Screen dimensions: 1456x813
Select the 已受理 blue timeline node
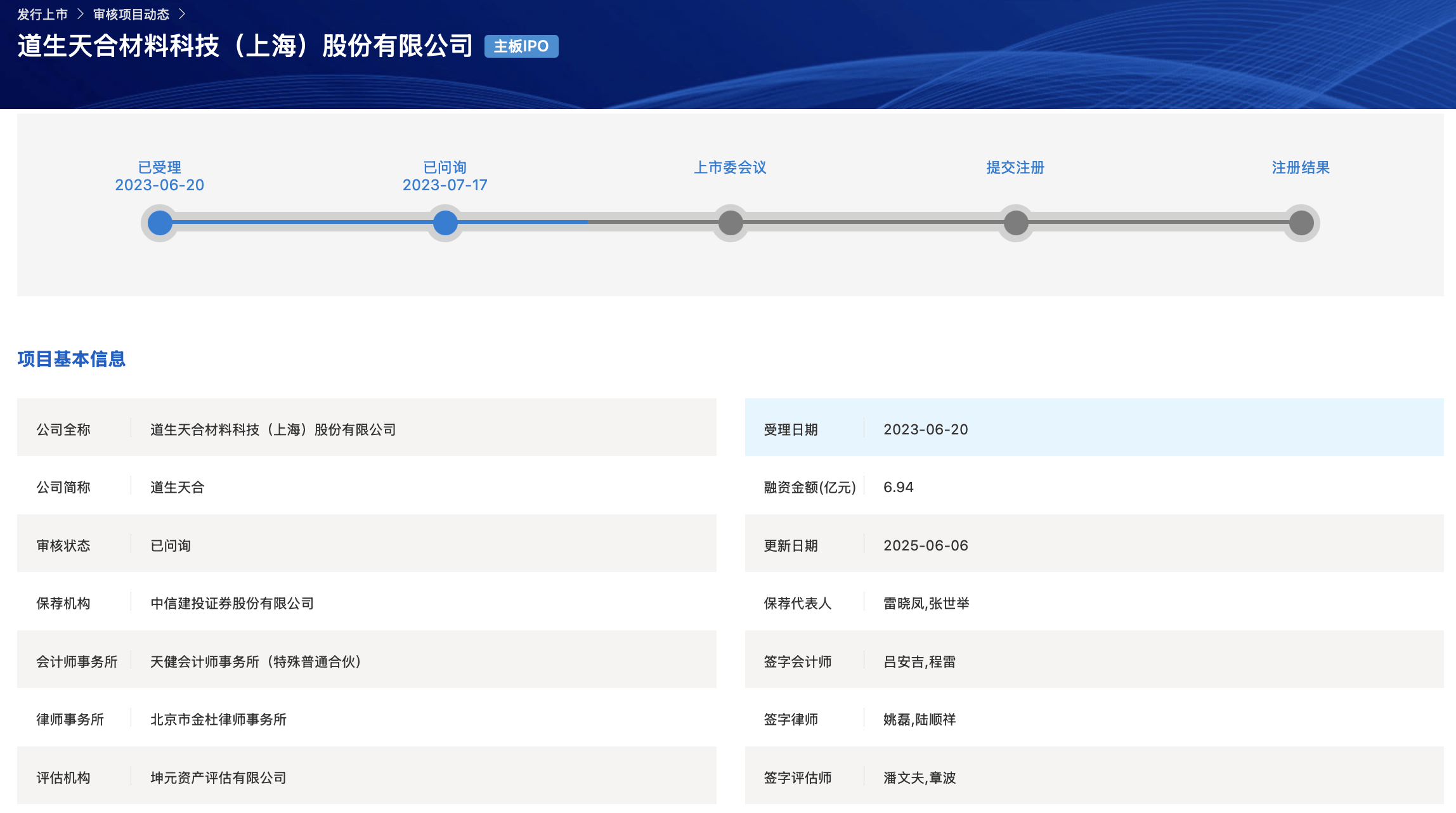[x=160, y=223]
